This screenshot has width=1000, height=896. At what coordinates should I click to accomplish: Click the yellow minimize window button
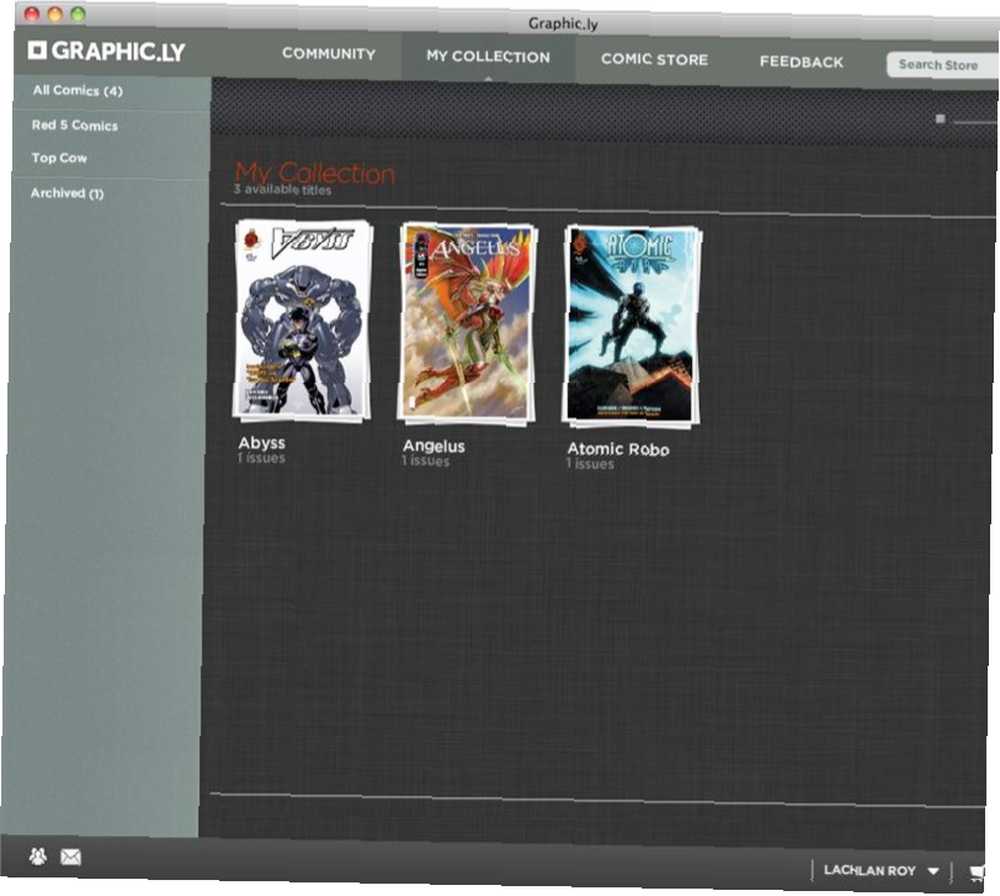coord(55,14)
